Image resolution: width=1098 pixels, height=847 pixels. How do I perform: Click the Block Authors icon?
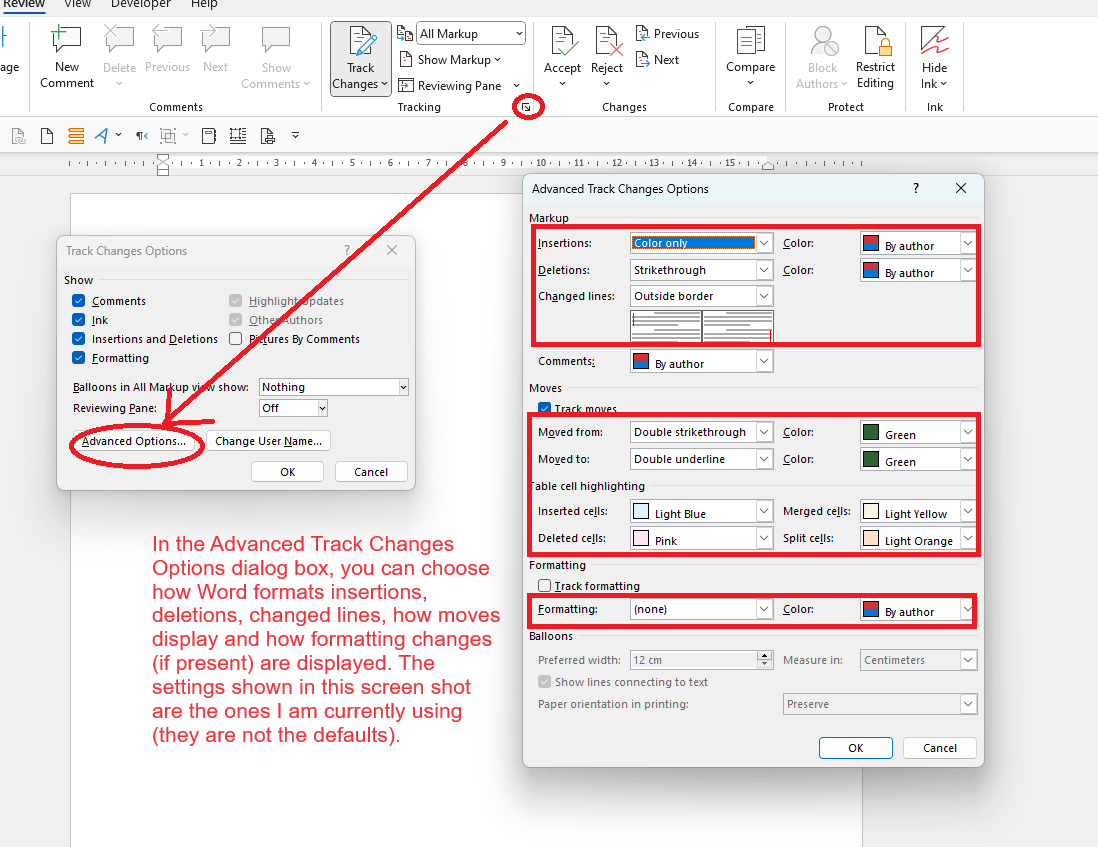821,57
